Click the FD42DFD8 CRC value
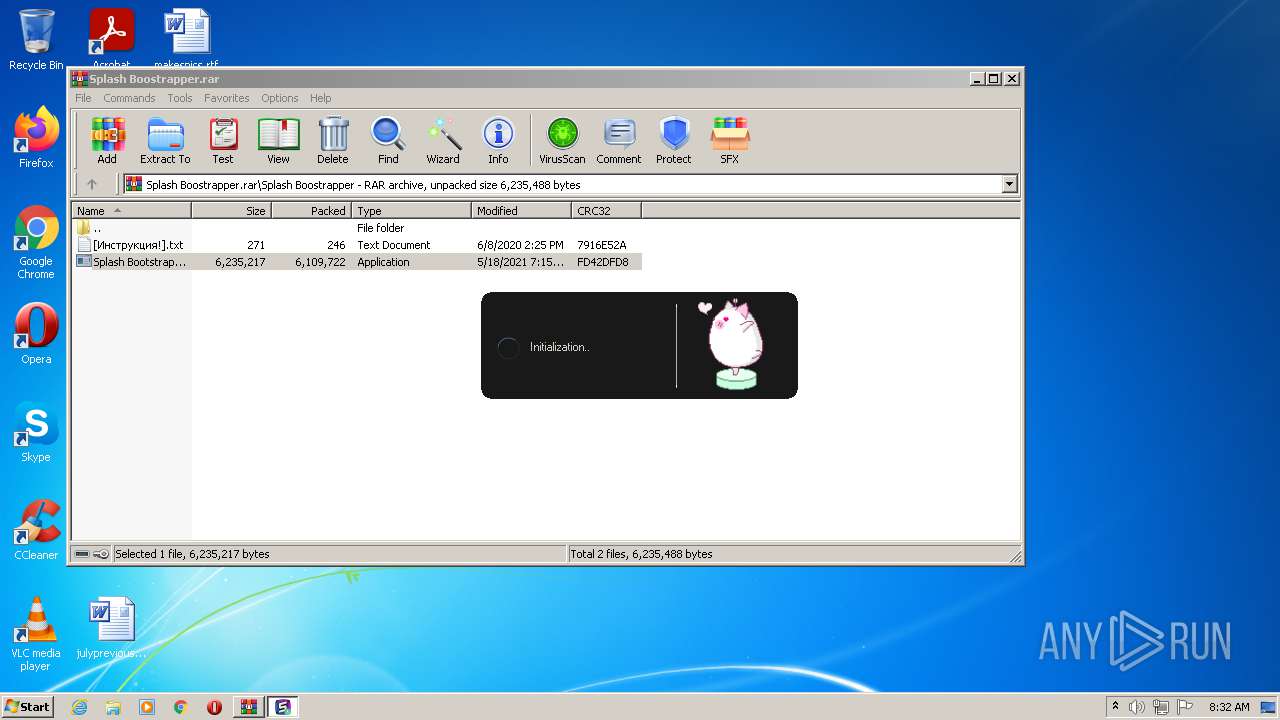The width and height of the screenshot is (1280, 720). click(x=603, y=262)
